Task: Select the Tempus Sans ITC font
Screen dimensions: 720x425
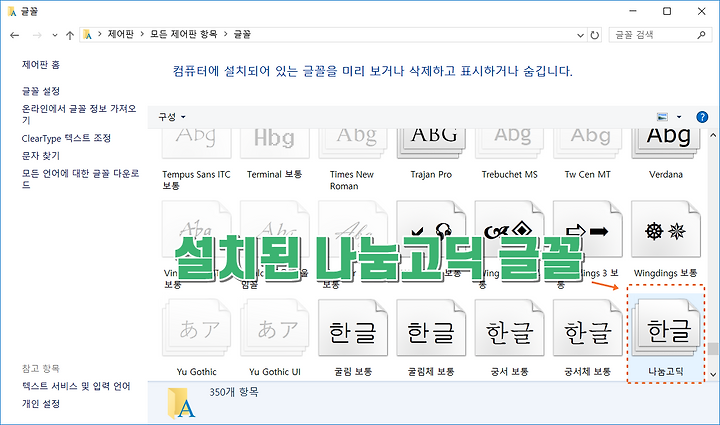Action: coord(197,158)
